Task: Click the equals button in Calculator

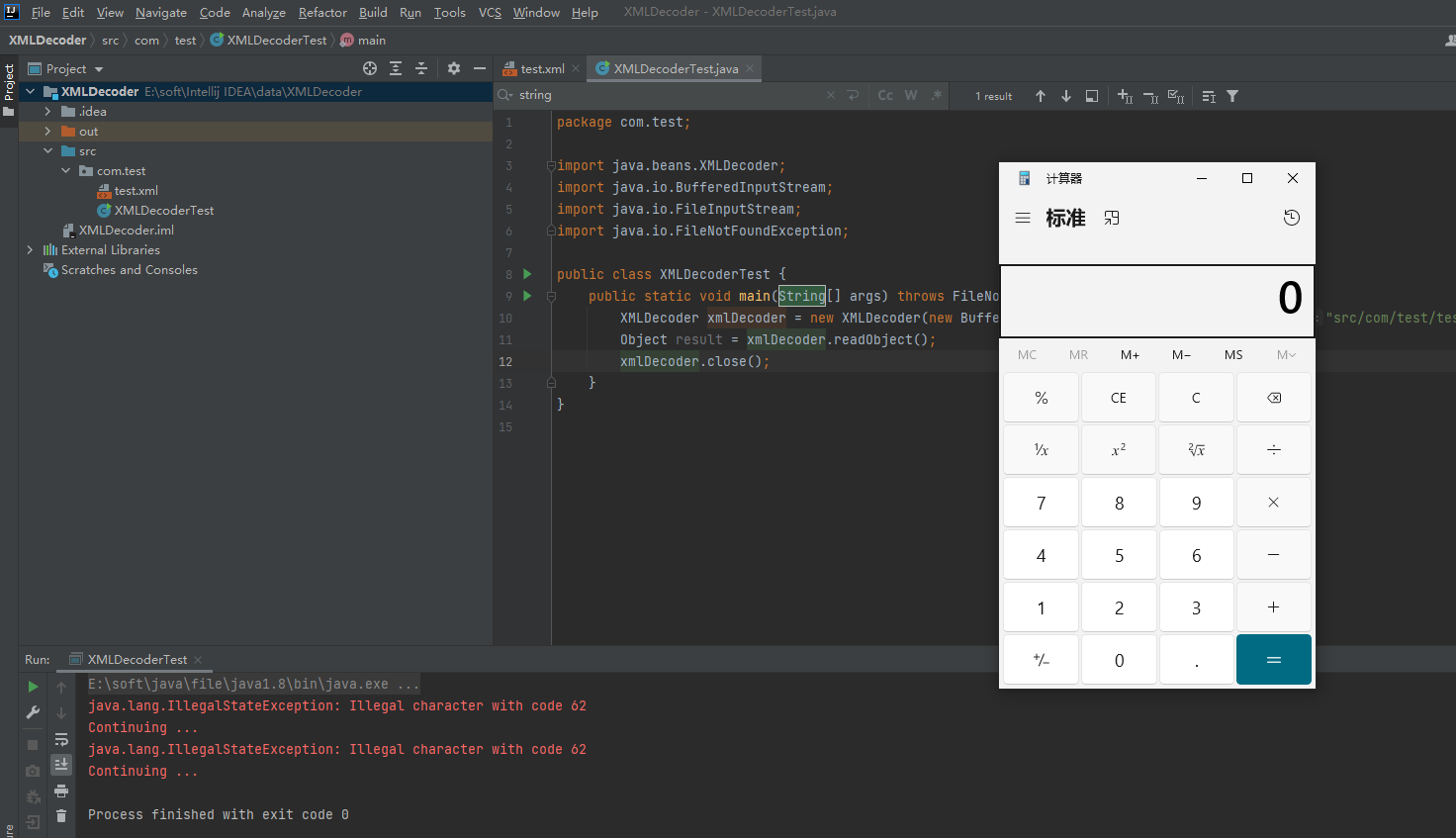Action: (x=1274, y=660)
